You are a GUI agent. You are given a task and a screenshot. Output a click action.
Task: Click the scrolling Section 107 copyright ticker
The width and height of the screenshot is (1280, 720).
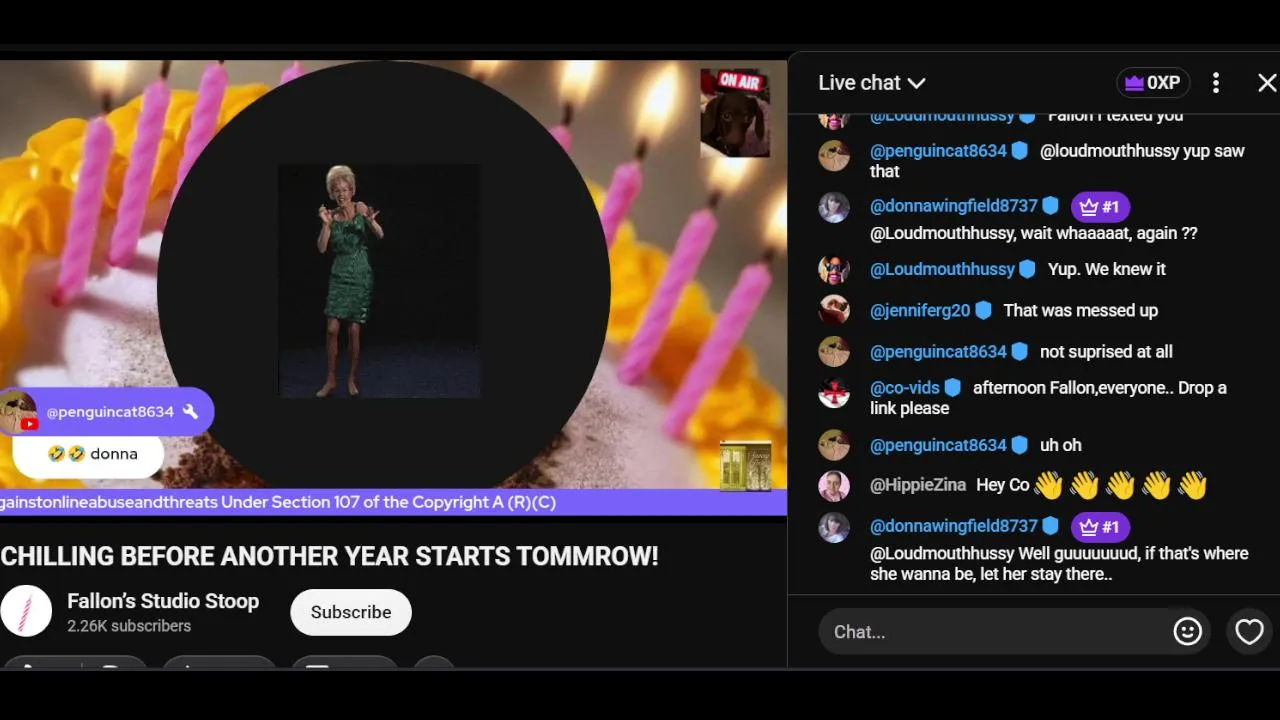393,502
